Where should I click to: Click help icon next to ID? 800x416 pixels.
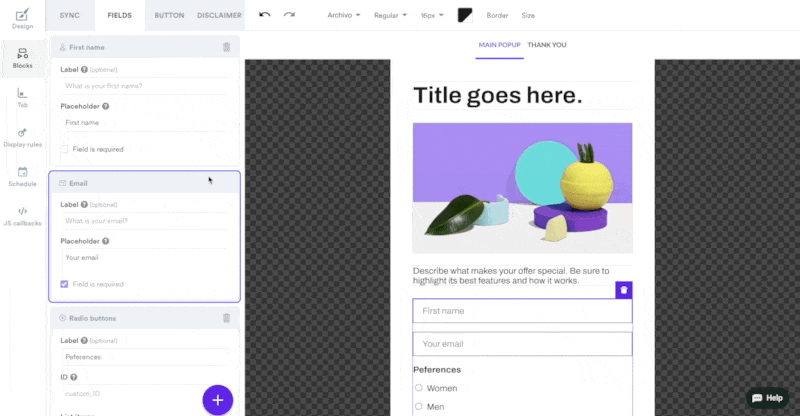pyautogui.click(x=73, y=377)
